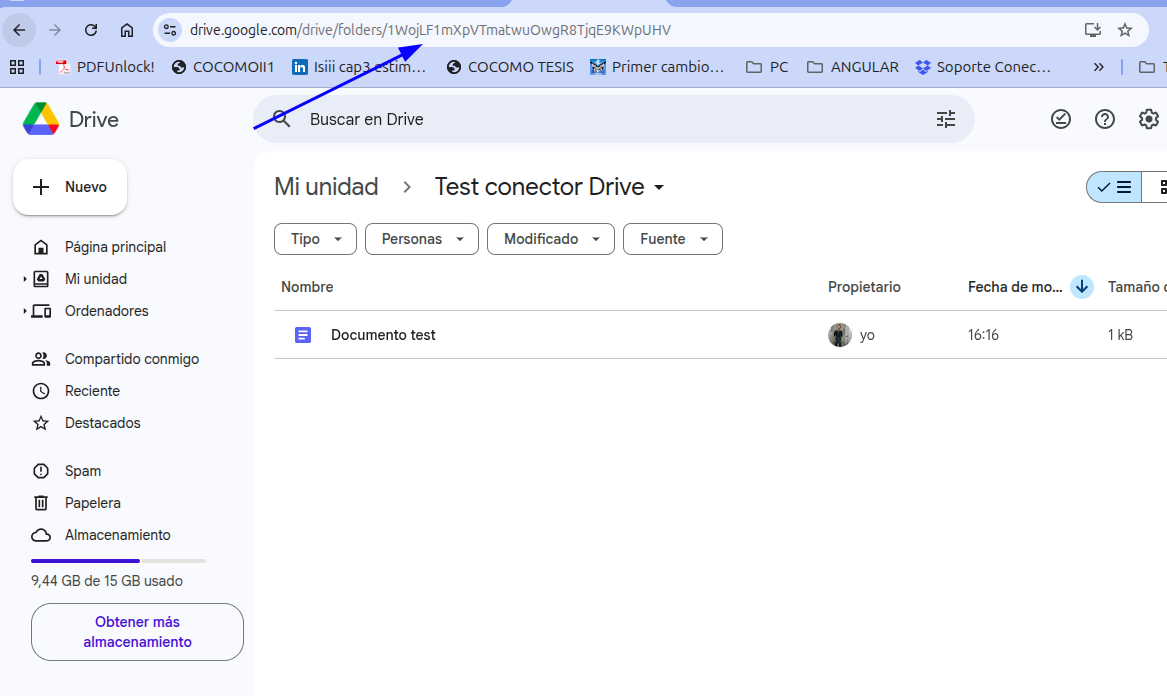Open the help question mark icon
The height and width of the screenshot is (696, 1167).
[1104, 119]
